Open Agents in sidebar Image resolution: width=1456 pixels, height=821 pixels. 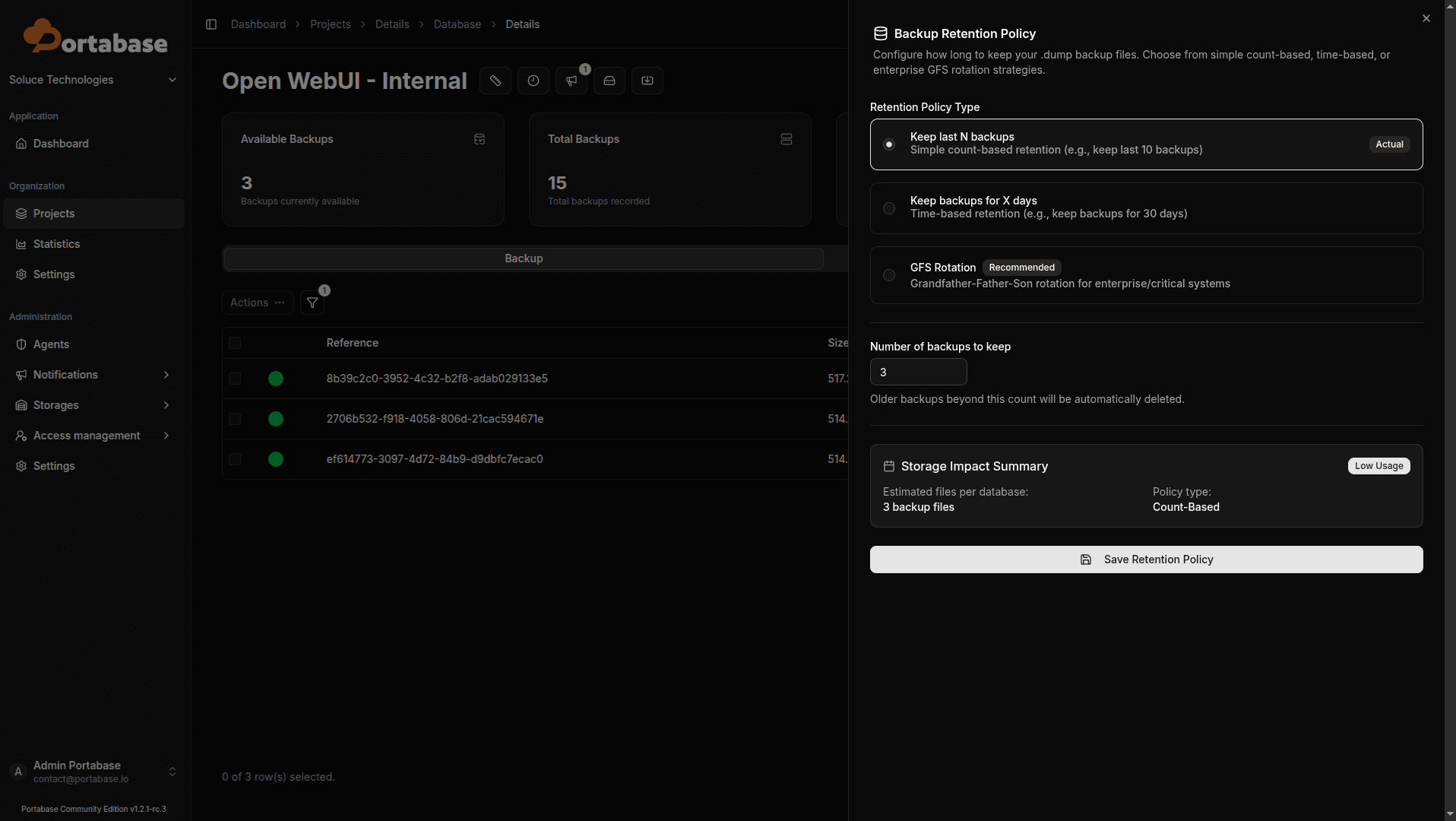(x=93, y=344)
